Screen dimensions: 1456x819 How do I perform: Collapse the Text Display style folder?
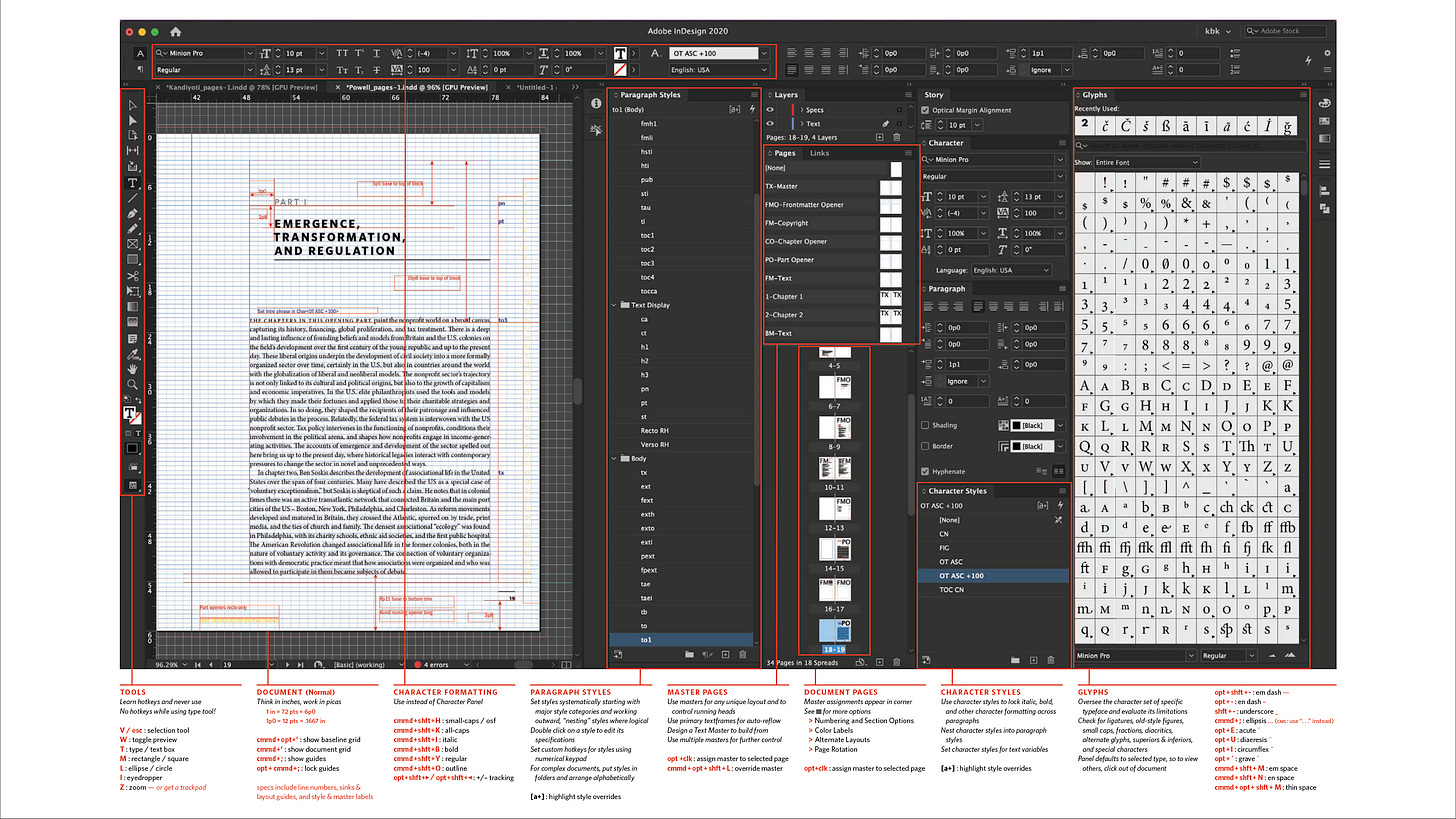click(614, 305)
